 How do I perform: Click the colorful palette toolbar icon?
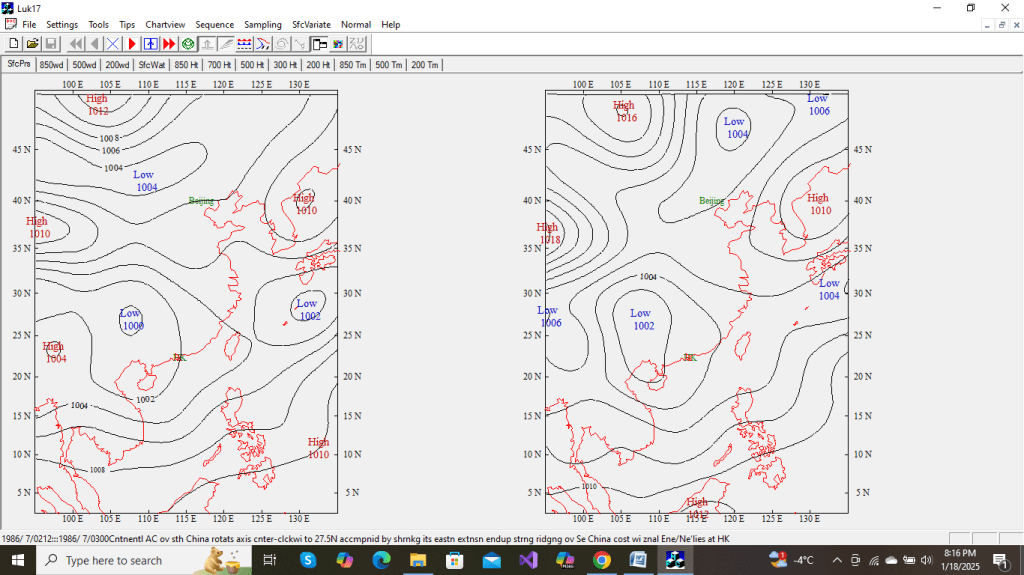338,44
